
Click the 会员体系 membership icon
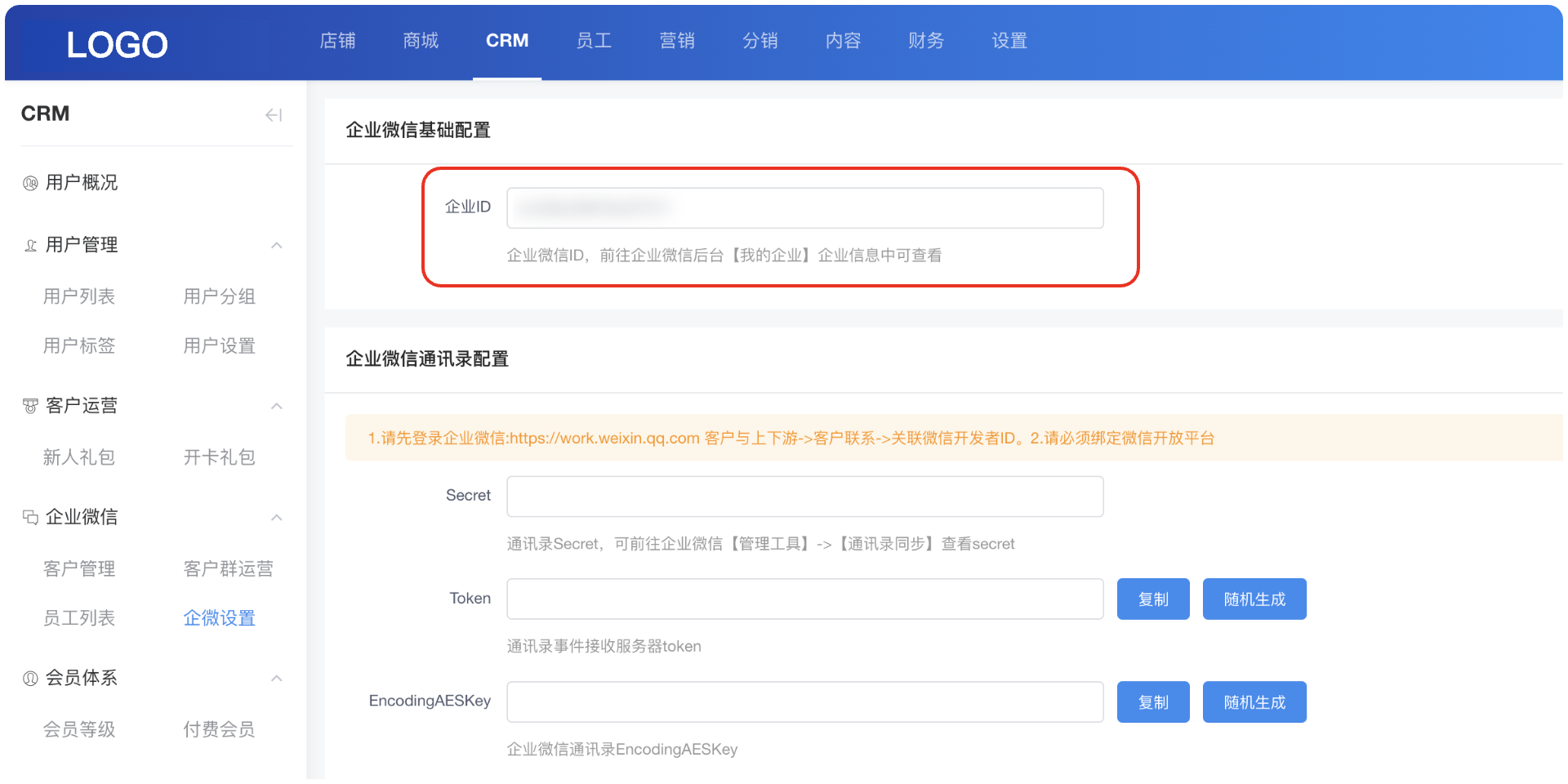tap(30, 678)
